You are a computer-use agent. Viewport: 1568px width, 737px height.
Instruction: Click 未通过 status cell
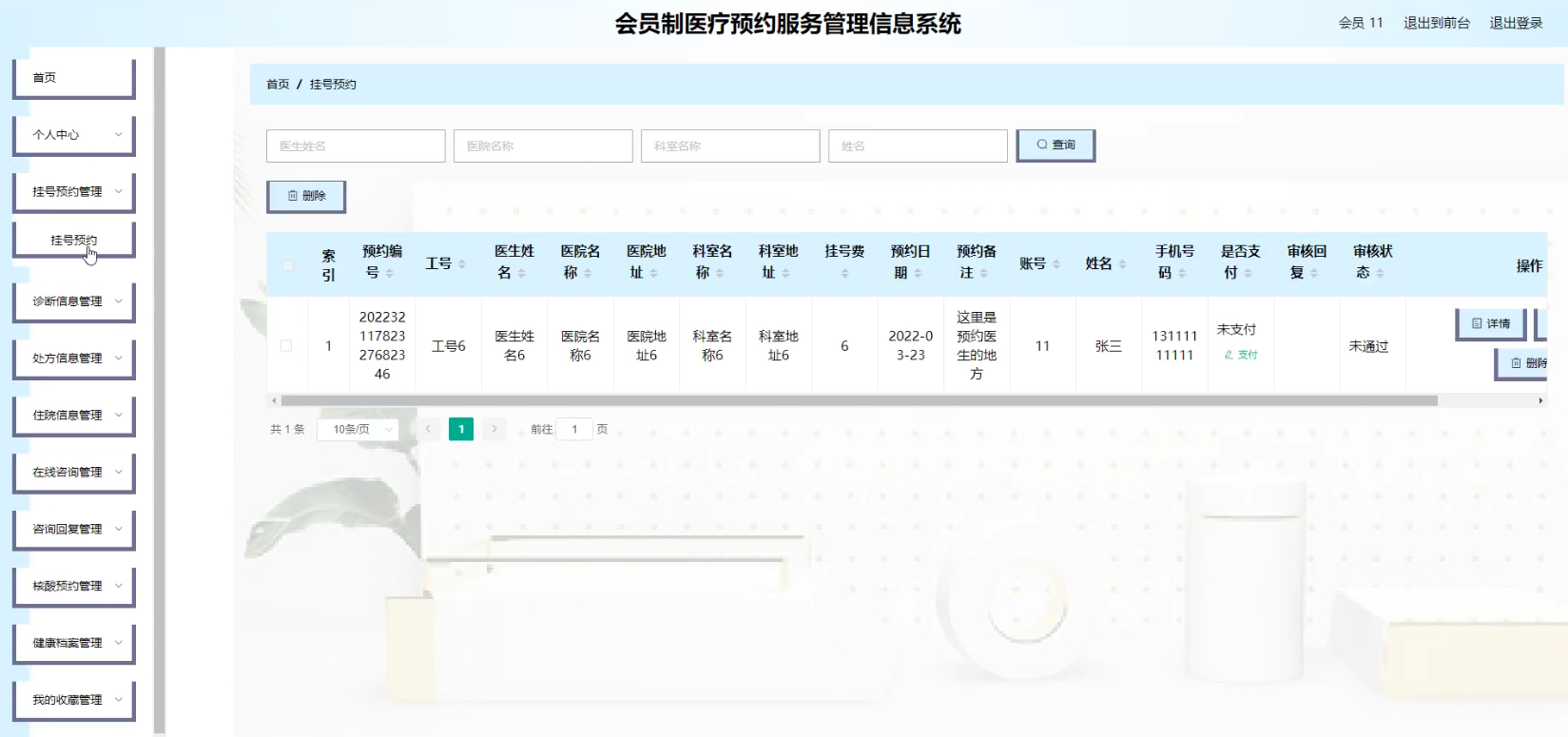(x=1368, y=346)
